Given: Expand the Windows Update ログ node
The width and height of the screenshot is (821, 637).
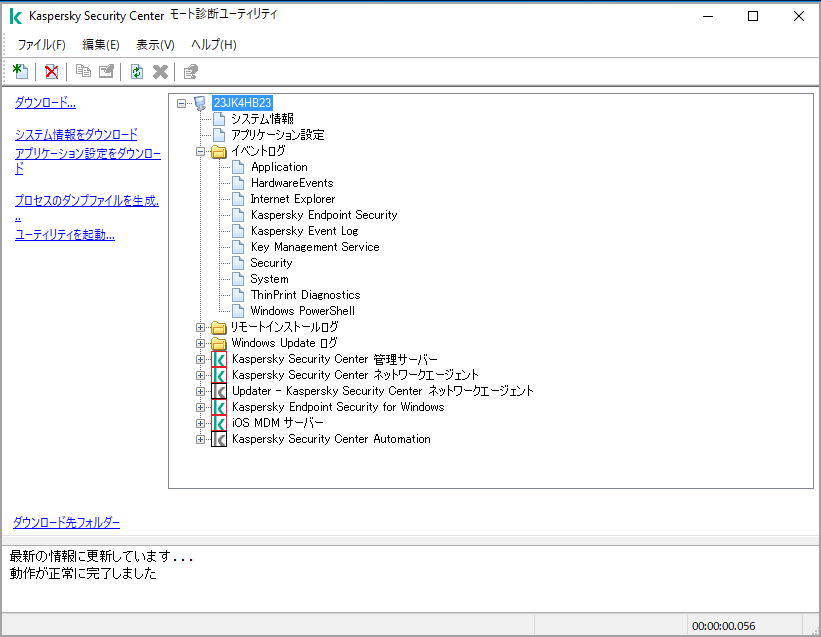Looking at the screenshot, I should coord(200,342).
